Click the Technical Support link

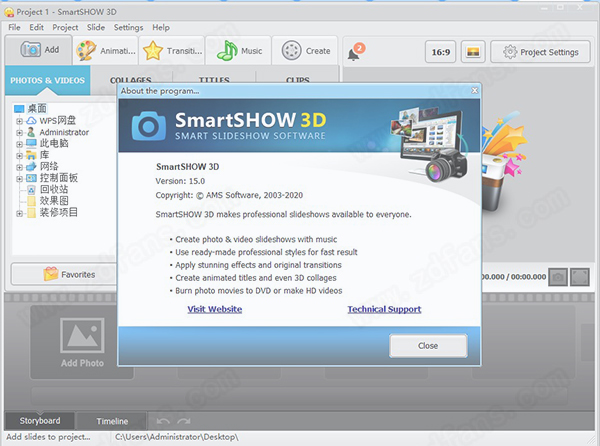[x=384, y=309]
